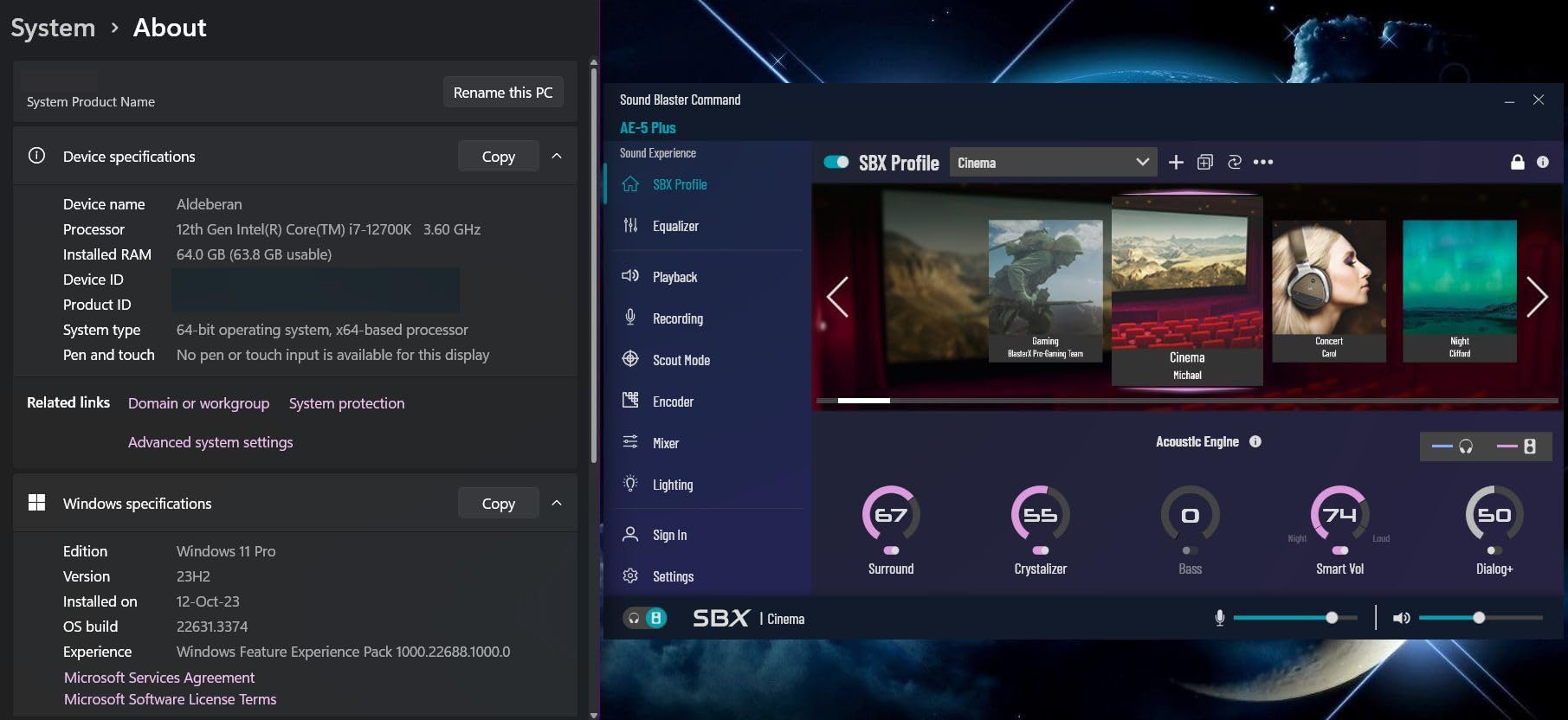Copy the Device specifications
Image resolution: width=1568 pixels, height=720 pixels.
pyautogui.click(x=499, y=157)
